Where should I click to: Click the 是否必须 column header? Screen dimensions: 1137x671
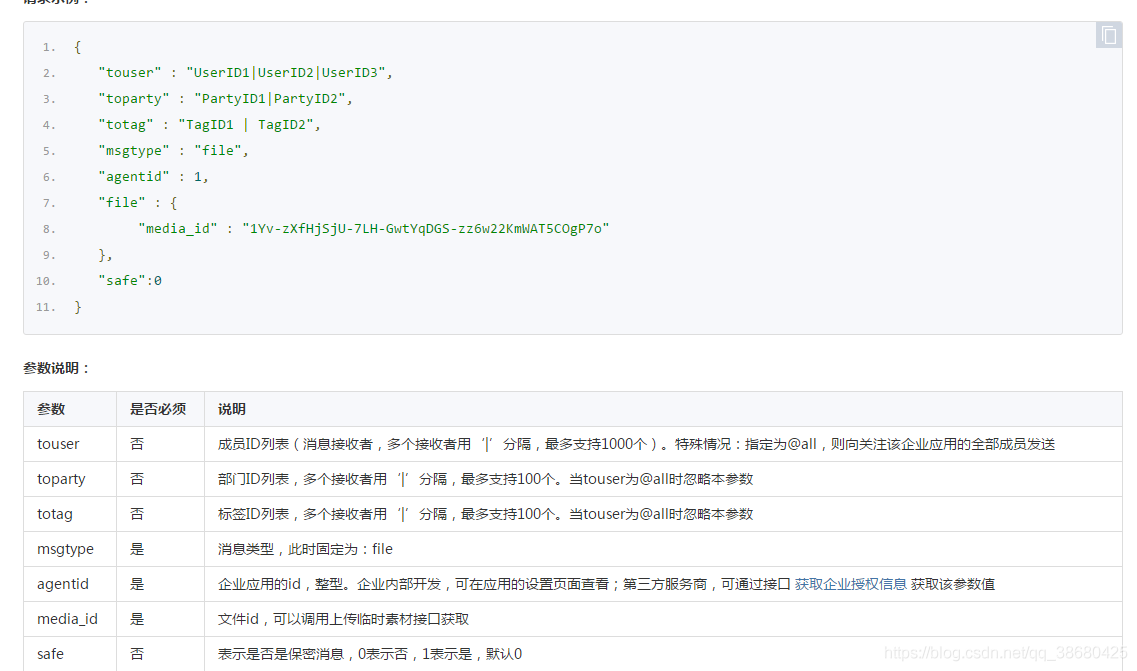point(158,409)
